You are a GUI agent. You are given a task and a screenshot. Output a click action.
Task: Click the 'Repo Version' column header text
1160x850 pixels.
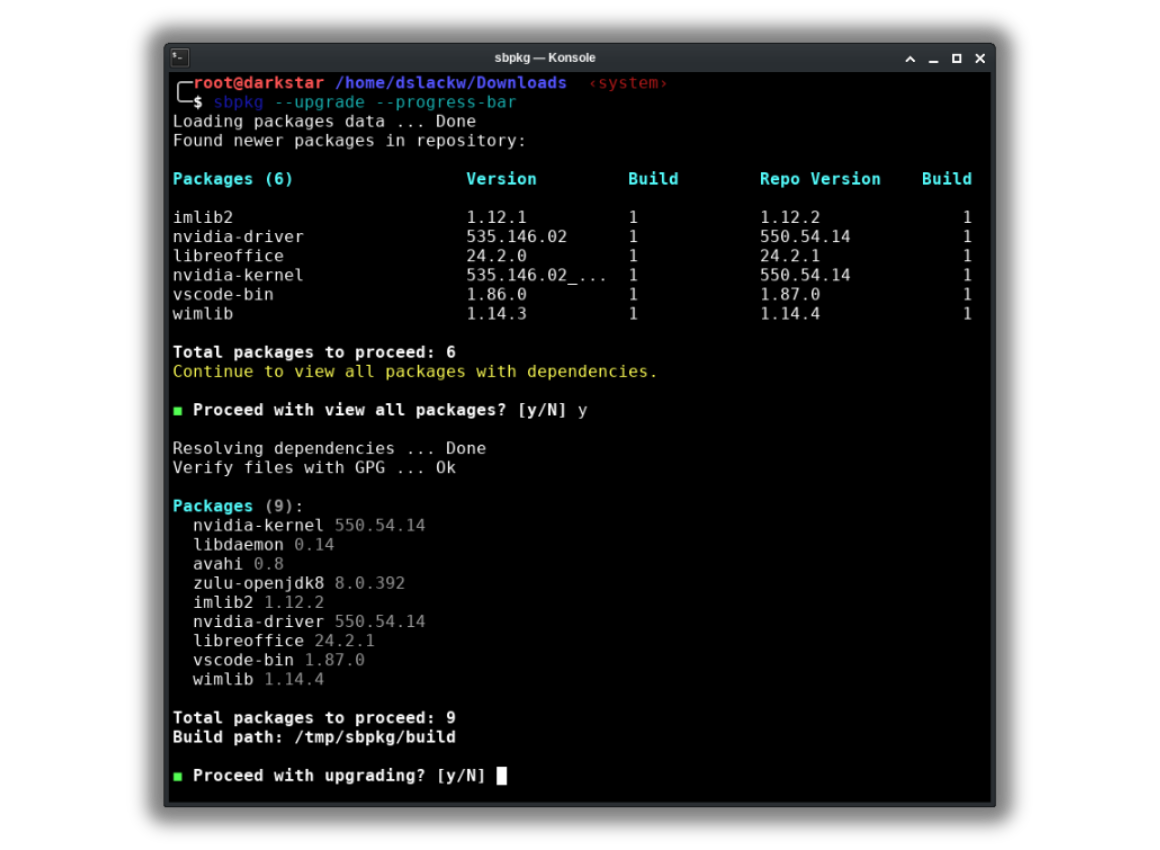[x=820, y=179]
